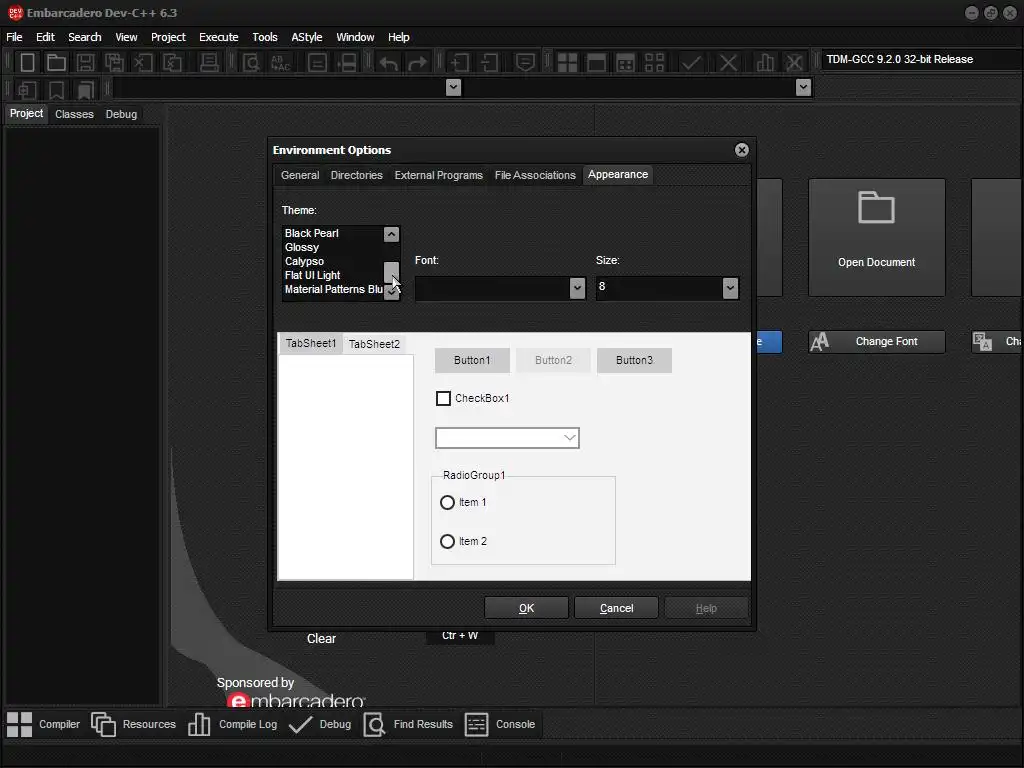Click the Redo arrow toolbar icon
Viewport: 1024px width, 768px height.
coord(417,63)
